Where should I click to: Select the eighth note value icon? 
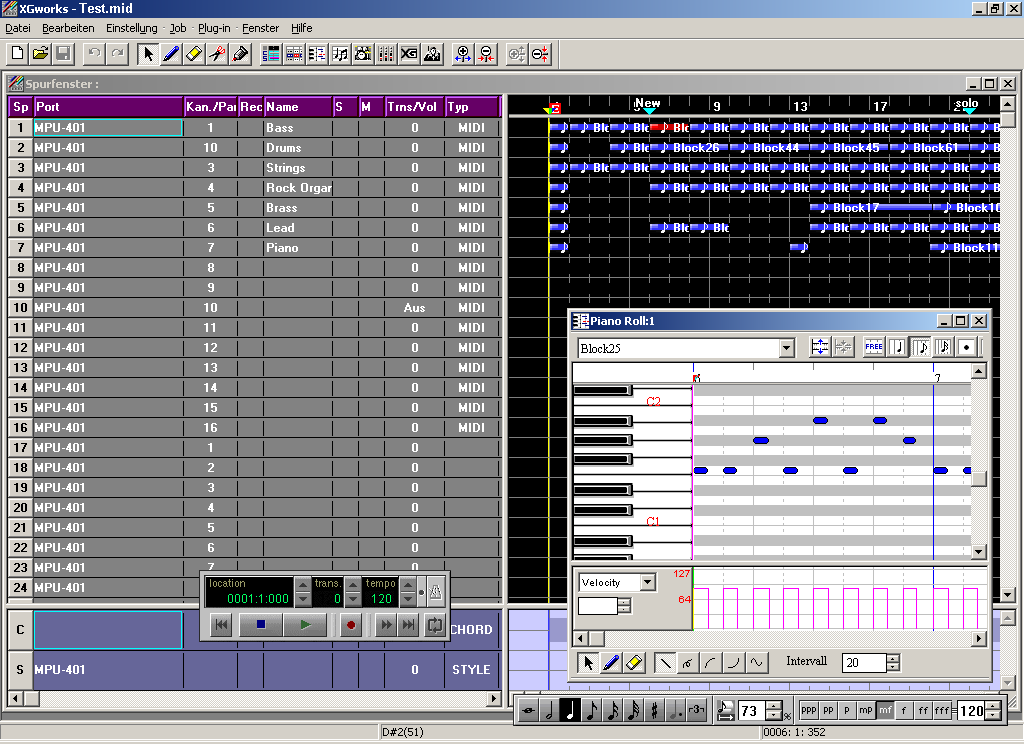(x=591, y=711)
